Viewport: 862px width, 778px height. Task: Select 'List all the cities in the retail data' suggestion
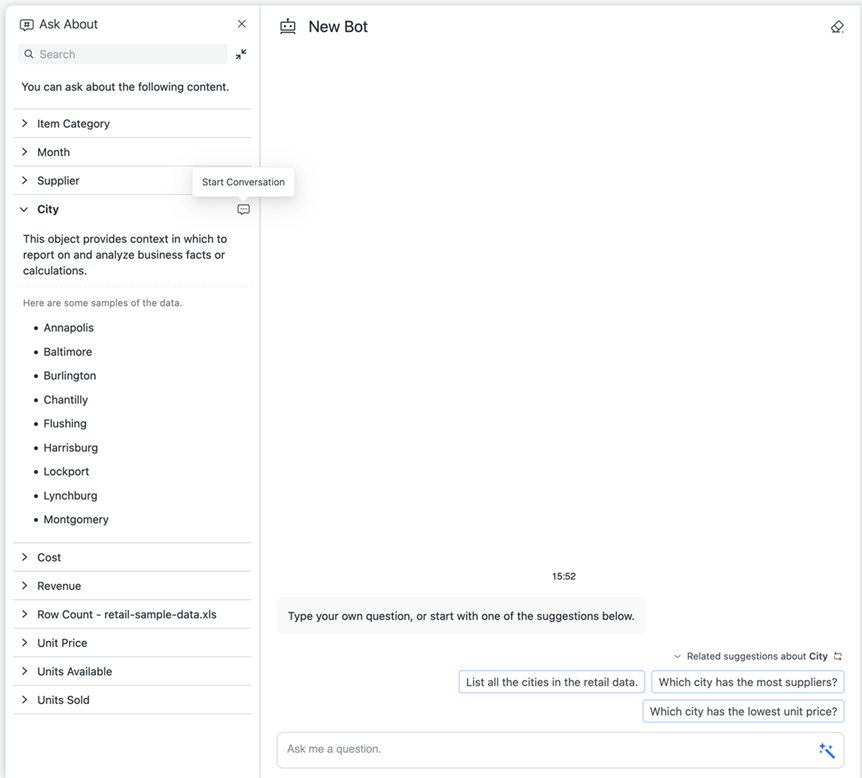(x=551, y=682)
